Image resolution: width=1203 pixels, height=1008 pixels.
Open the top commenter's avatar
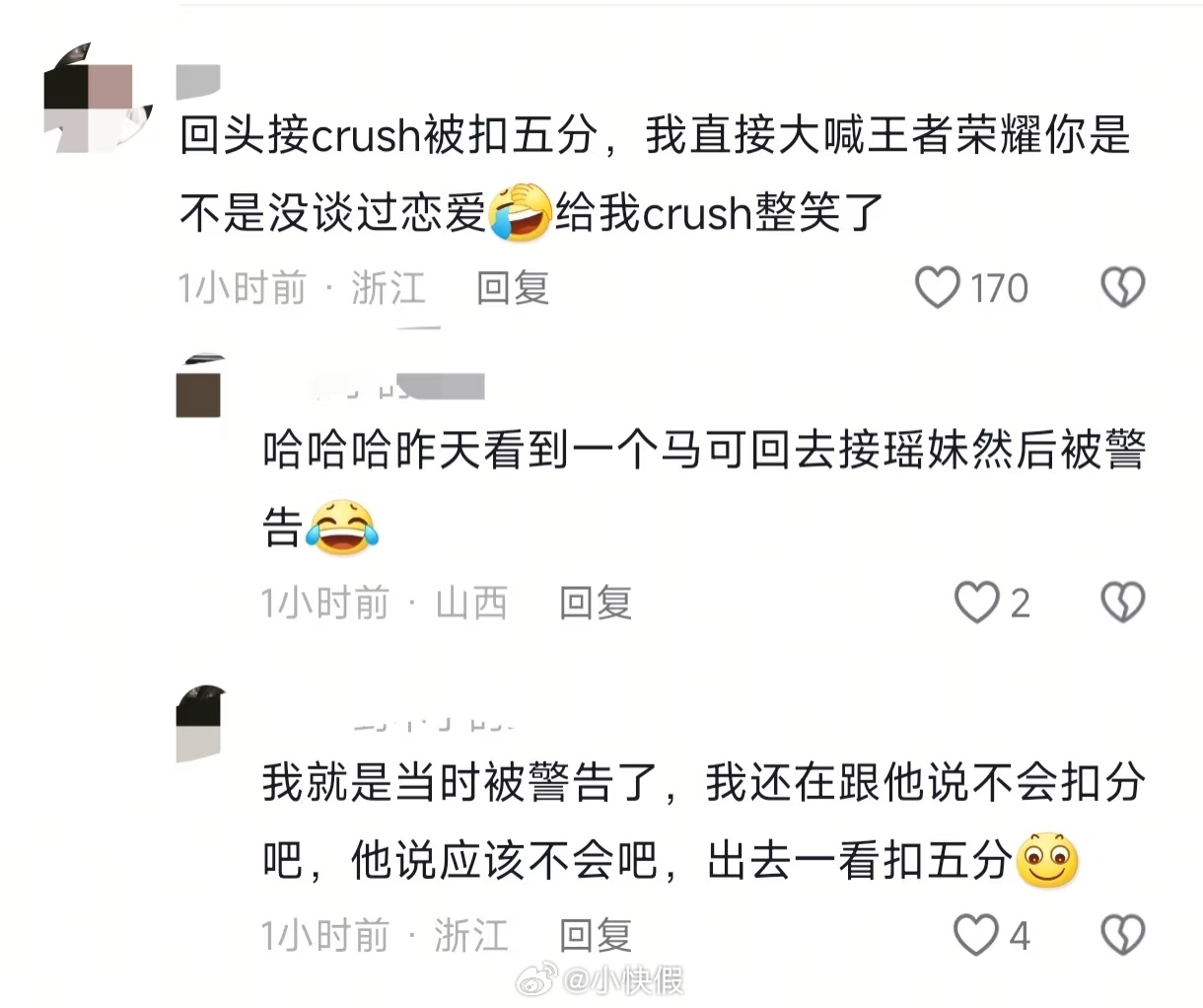pos(99,98)
